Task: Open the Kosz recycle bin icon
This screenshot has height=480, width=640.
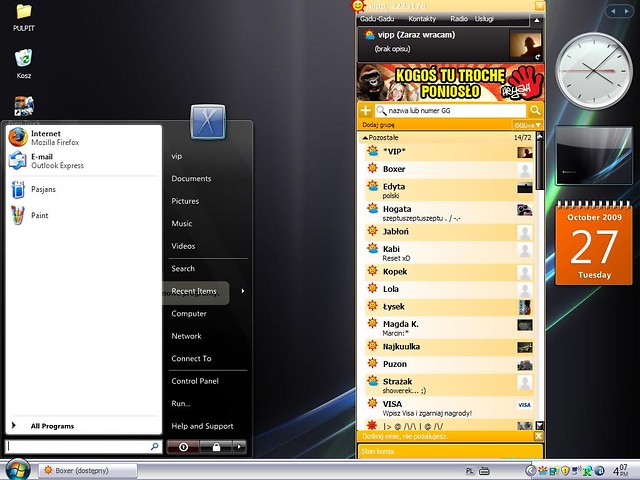Action: pyautogui.click(x=24, y=64)
